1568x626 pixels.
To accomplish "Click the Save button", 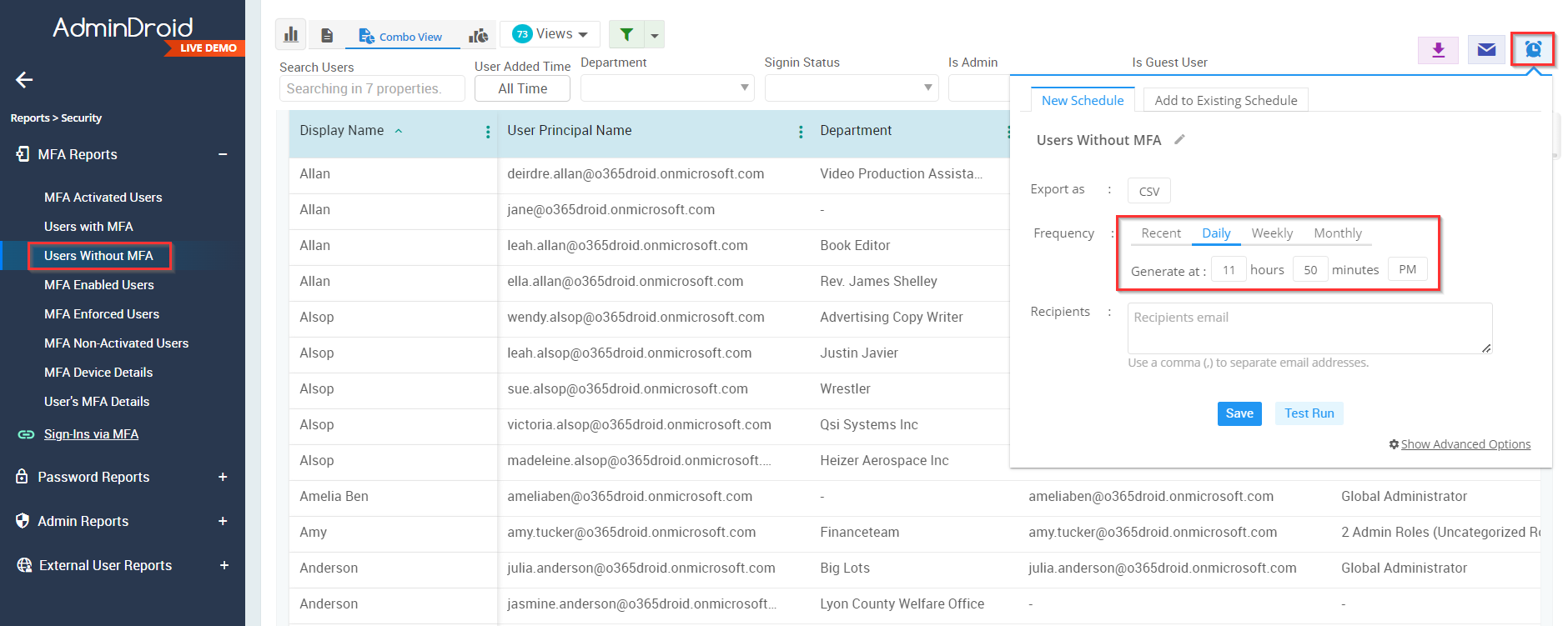I will (1239, 413).
